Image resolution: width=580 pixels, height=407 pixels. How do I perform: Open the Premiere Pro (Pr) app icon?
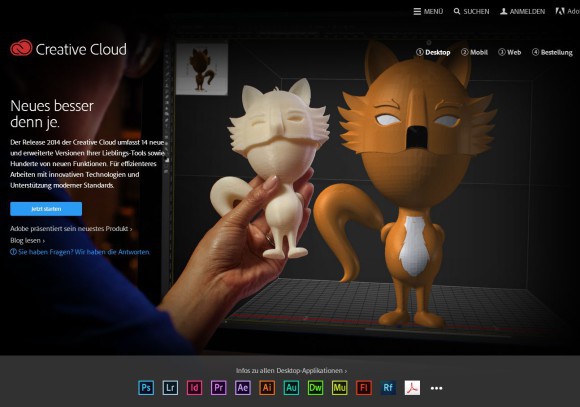click(219, 388)
